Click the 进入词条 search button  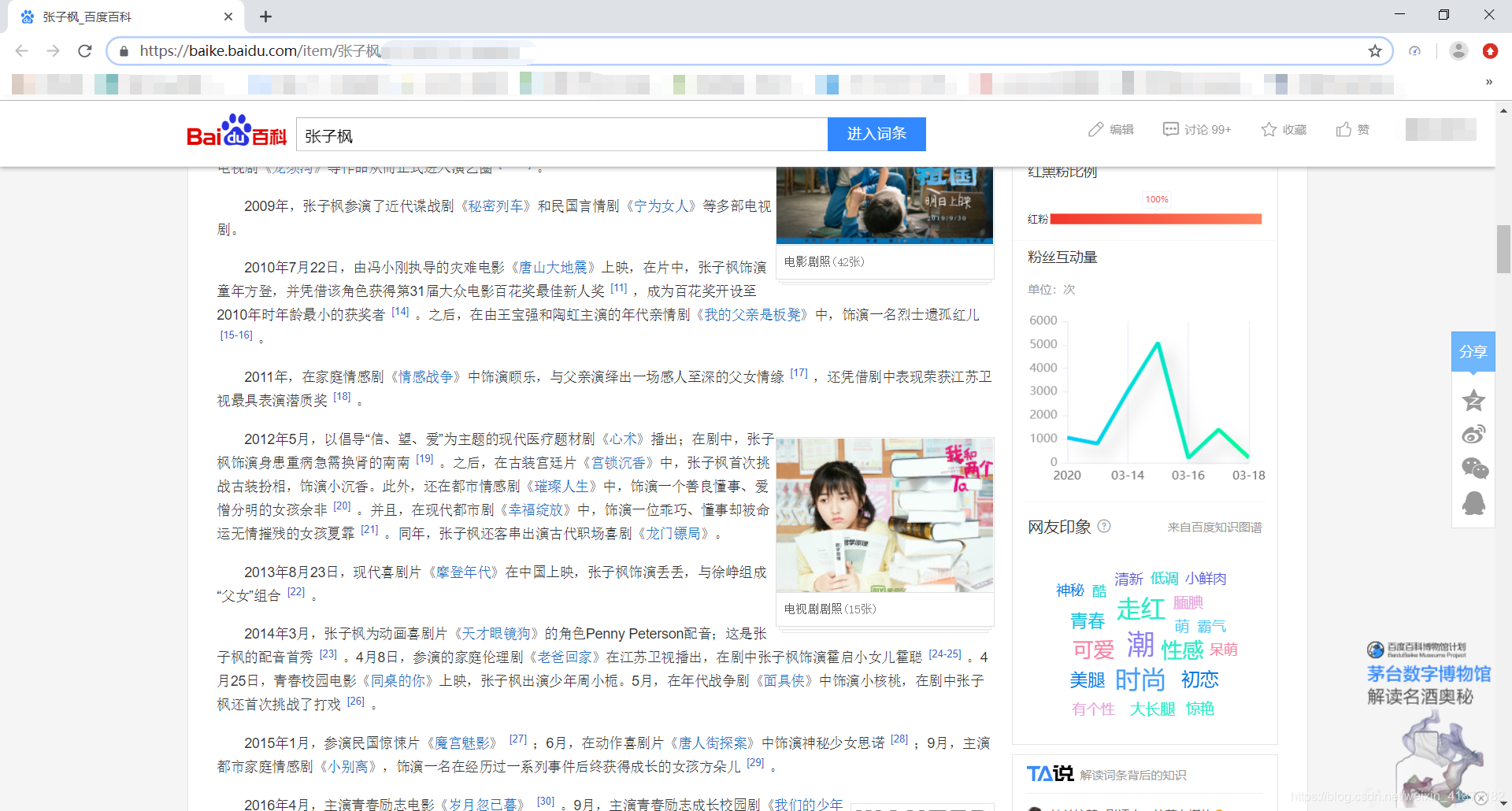[x=876, y=134]
